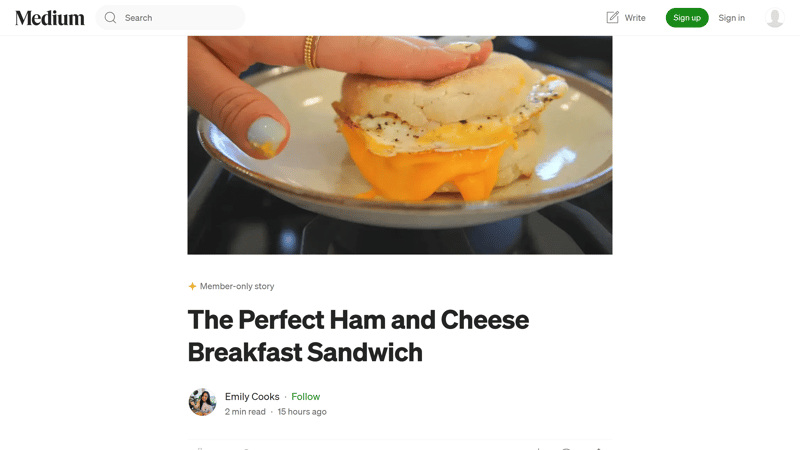Screen dimensions: 800x450
Task: Open the Medium logo home link
Action: pyautogui.click(x=50, y=18)
